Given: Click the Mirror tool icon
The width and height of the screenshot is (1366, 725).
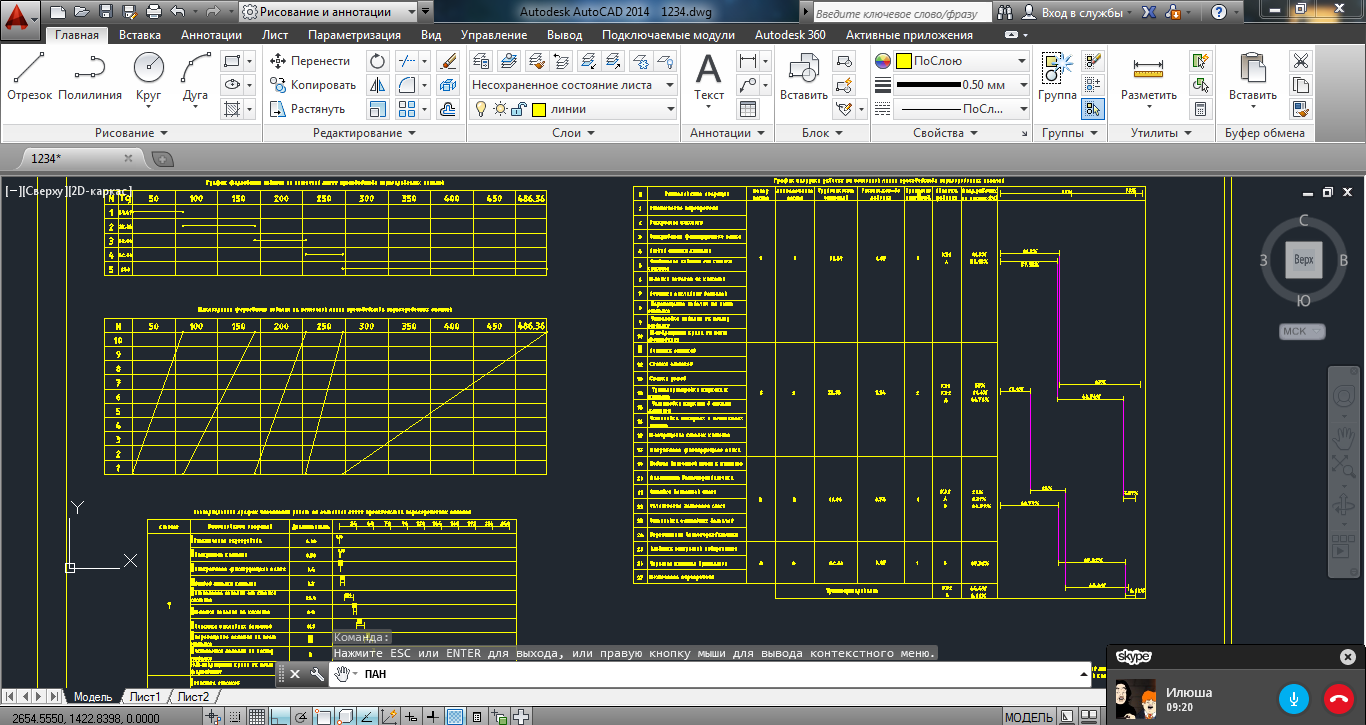Looking at the screenshot, I should (x=378, y=85).
